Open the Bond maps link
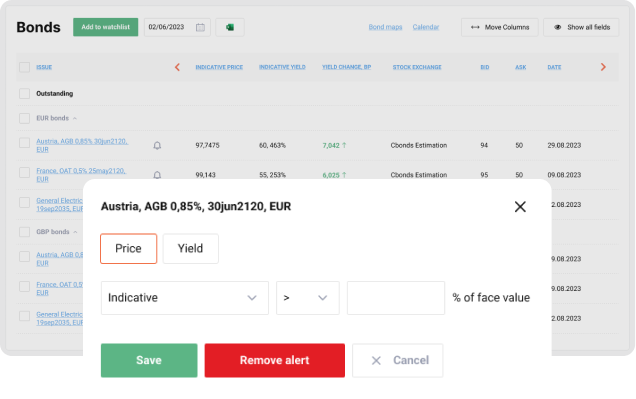 pos(385,27)
